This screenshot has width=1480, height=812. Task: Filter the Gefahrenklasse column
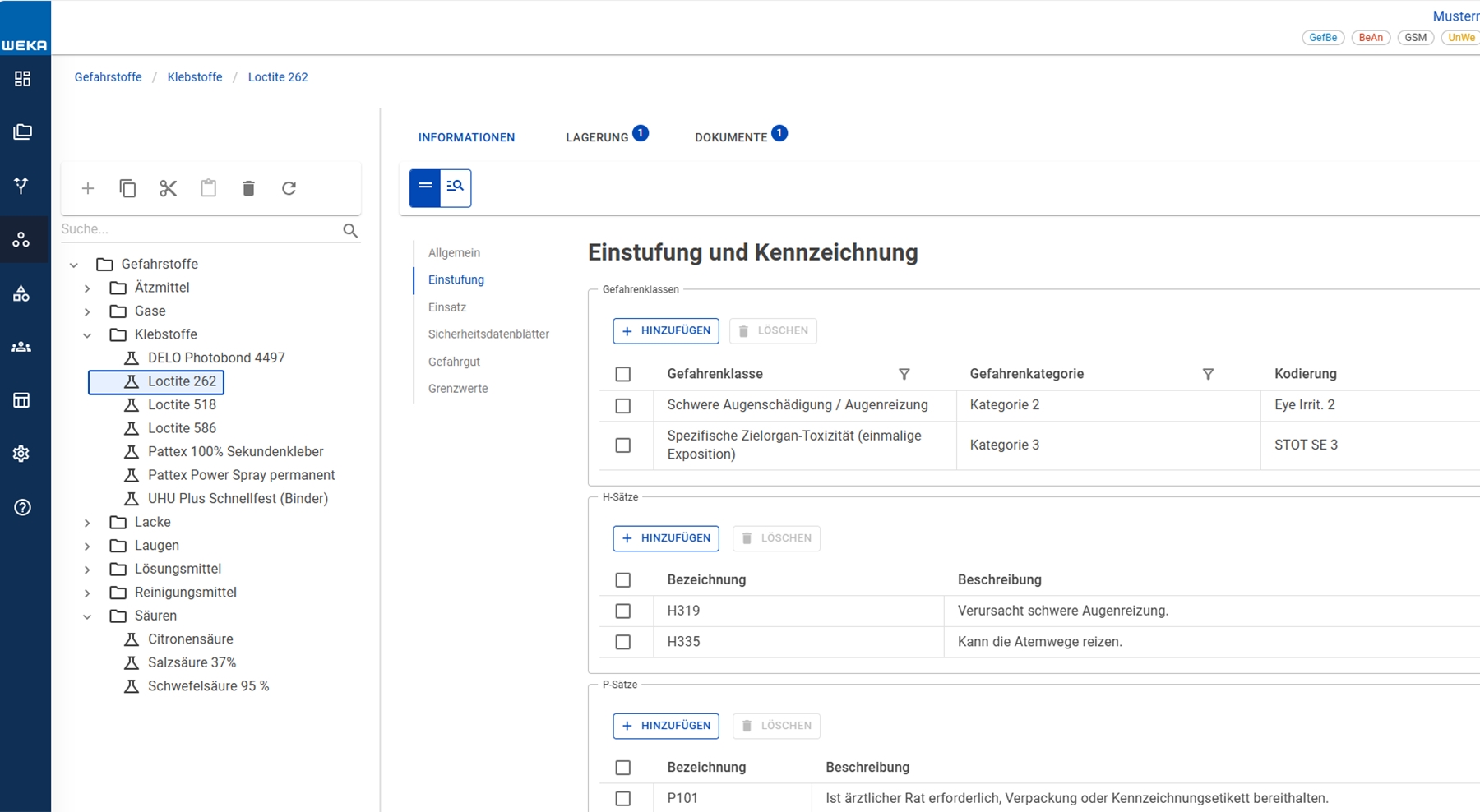click(904, 374)
